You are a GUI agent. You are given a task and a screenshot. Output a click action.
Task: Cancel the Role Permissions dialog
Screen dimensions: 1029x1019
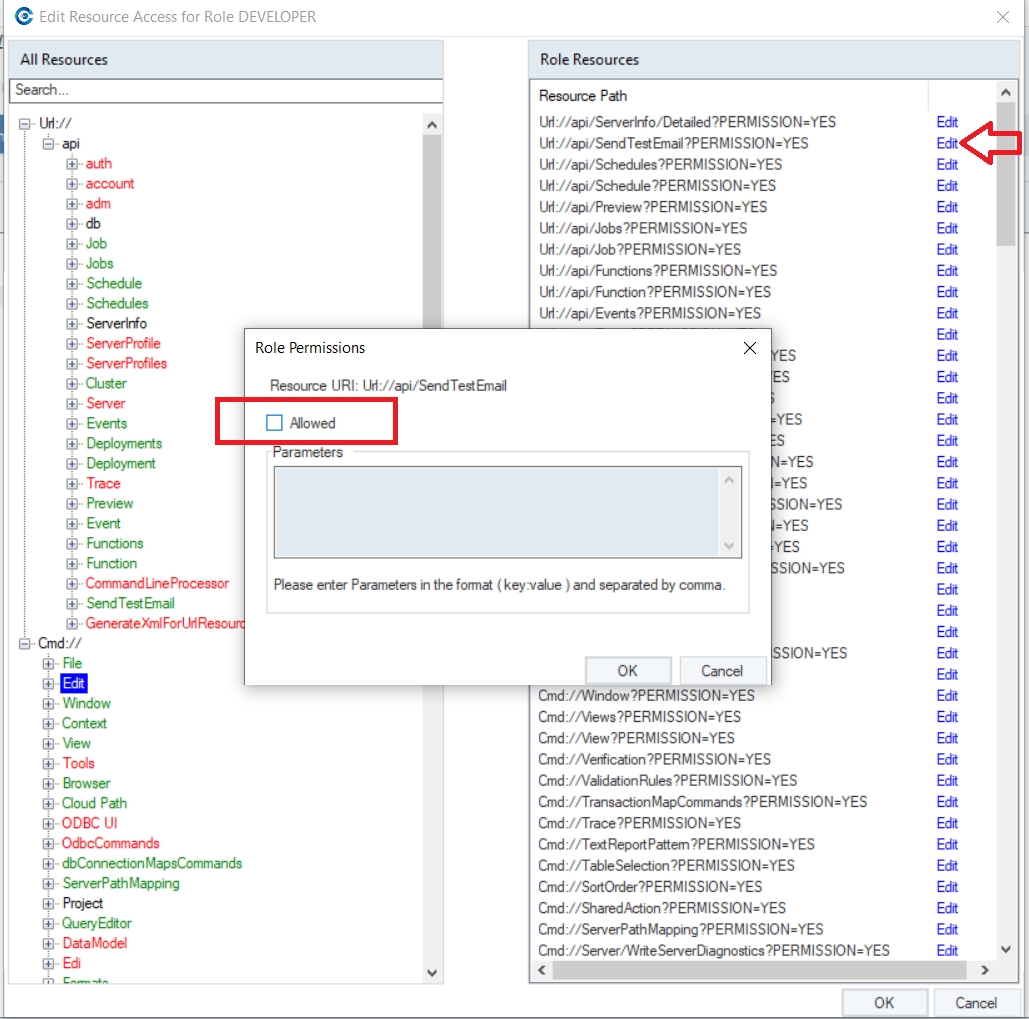[721, 670]
